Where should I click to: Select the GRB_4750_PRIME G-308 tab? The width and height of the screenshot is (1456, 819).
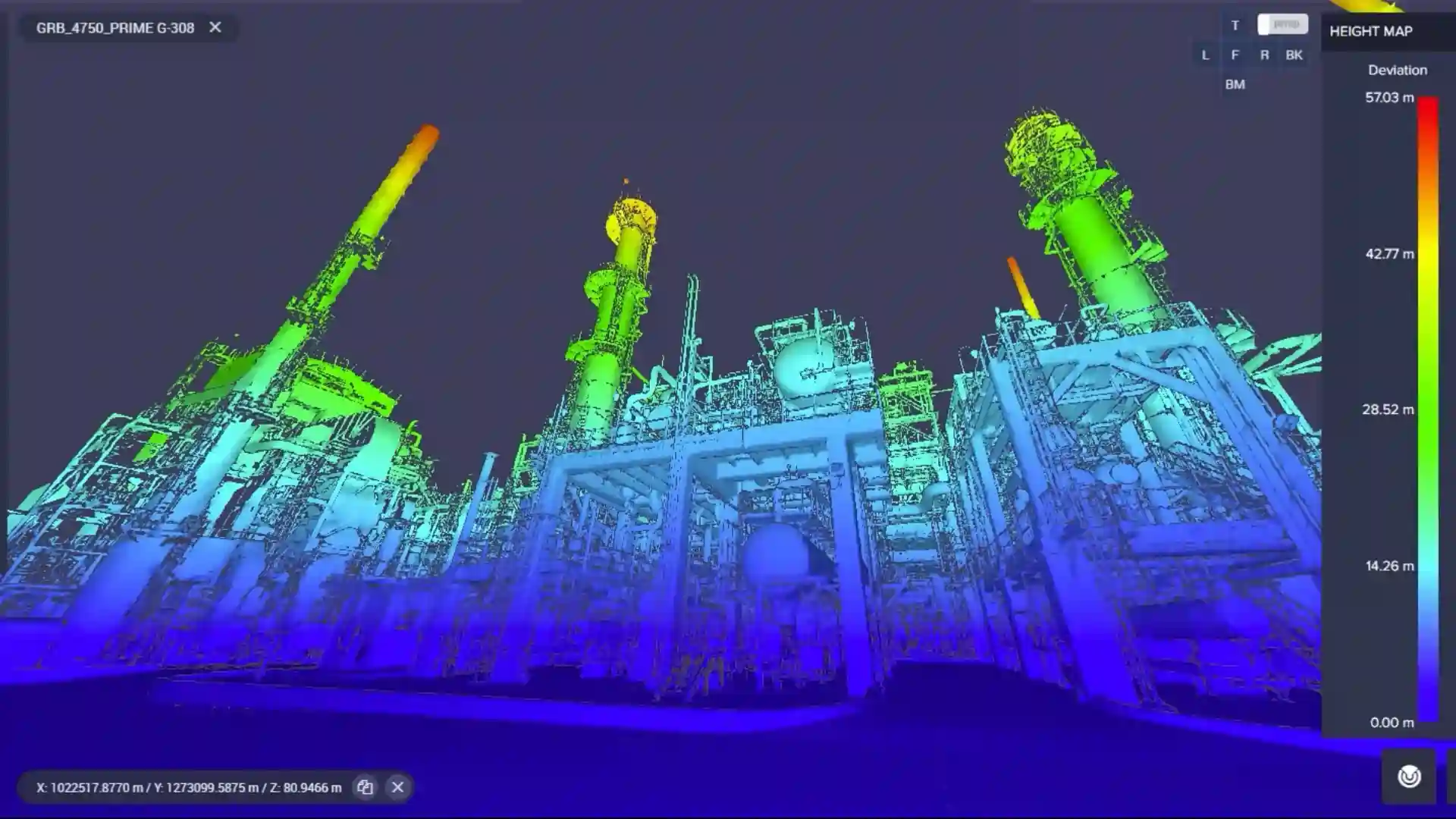(115, 28)
